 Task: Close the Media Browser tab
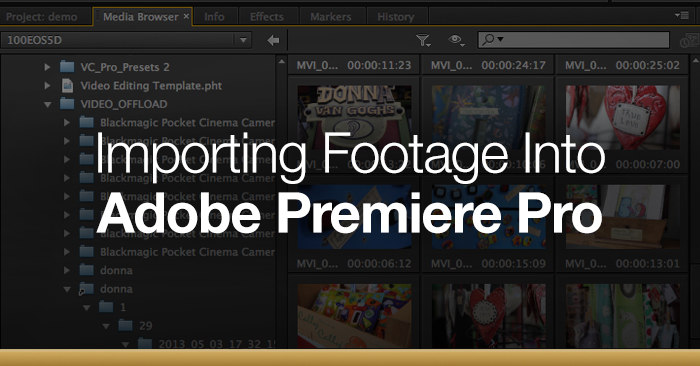(186, 17)
